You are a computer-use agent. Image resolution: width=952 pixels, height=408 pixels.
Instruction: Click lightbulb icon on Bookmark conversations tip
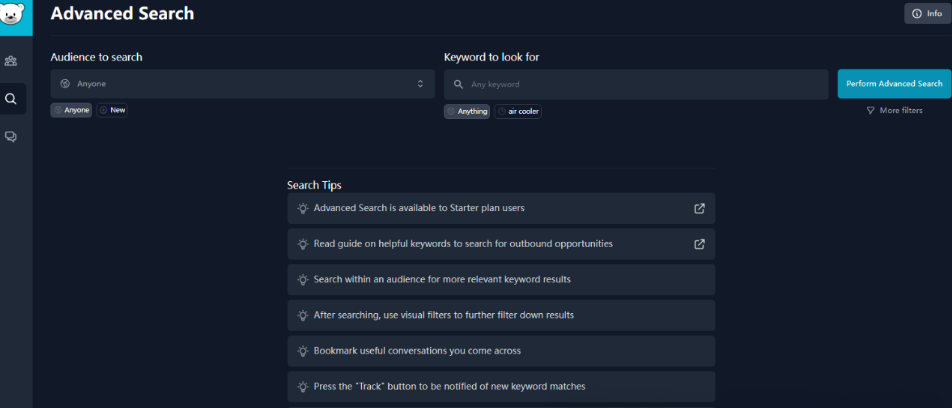(x=302, y=351)
